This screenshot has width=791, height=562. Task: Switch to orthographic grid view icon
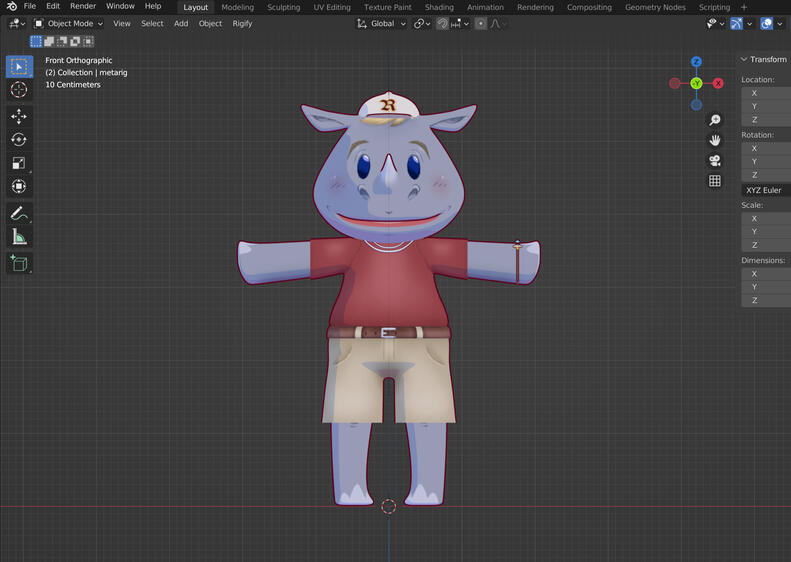pyautogui.click(x=714, y=181)
